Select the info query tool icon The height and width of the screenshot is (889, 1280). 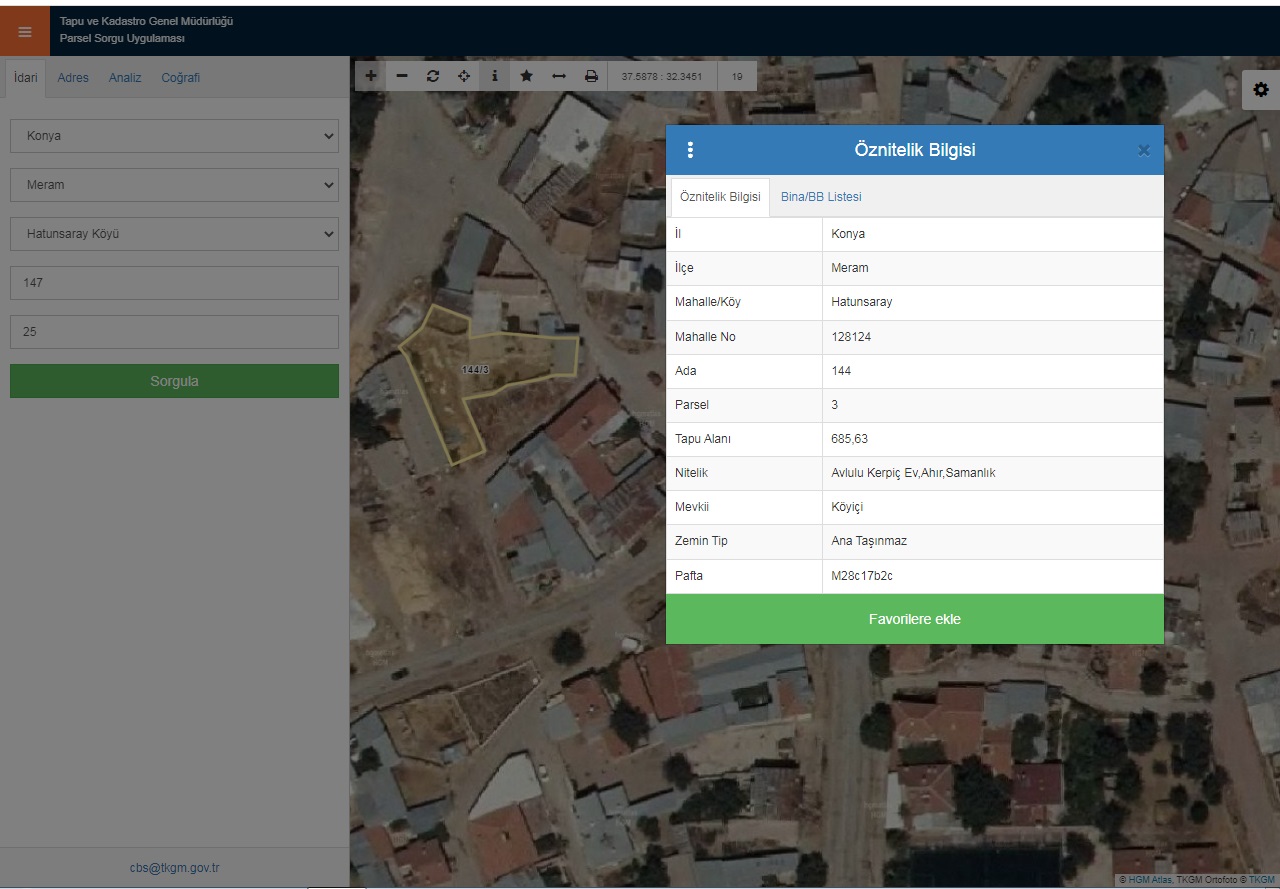(x=494, y=76)
